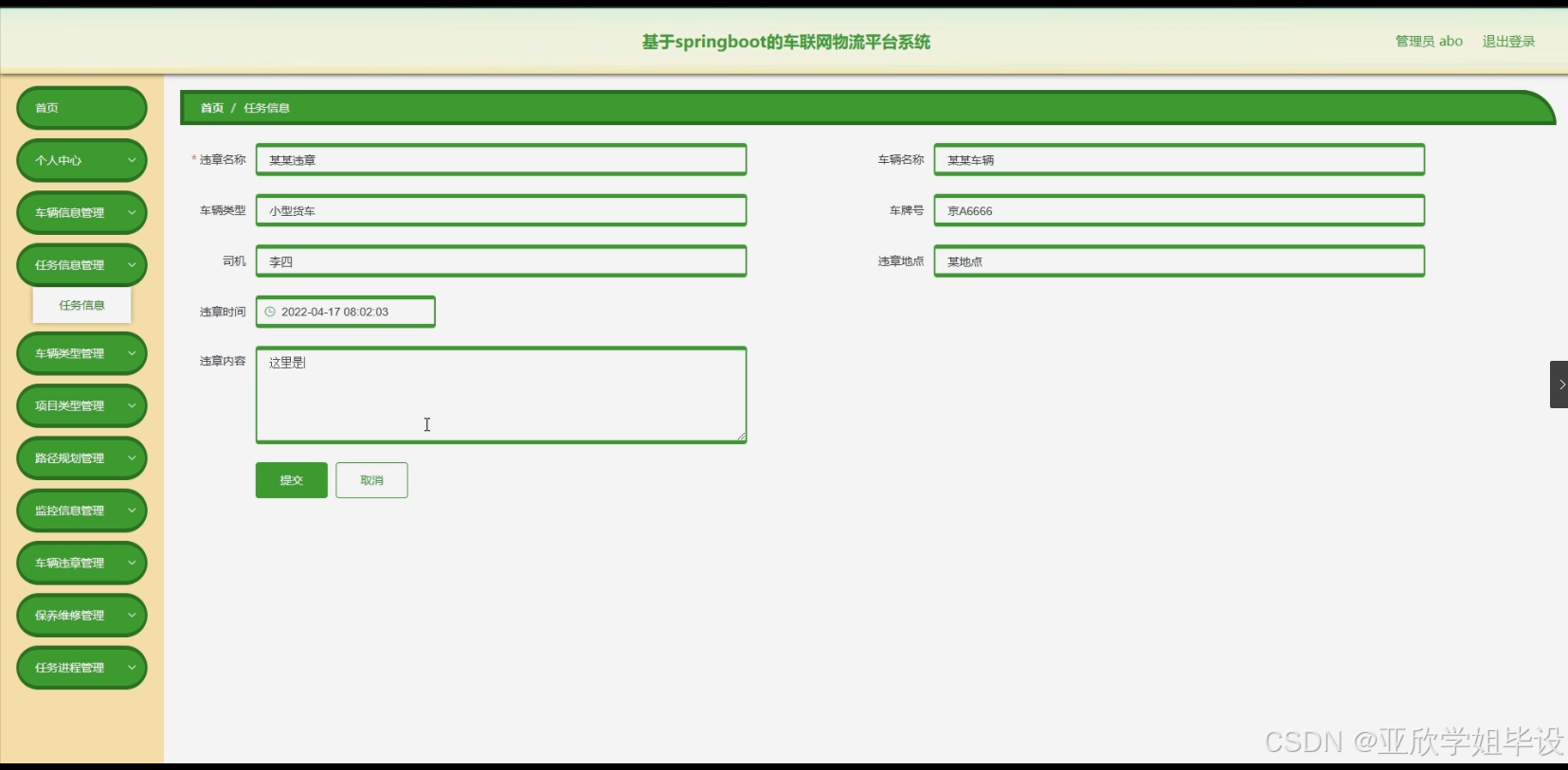Click the 违章时间 field label
Image resolution: width=1568 pixels, height=770 pixels.
[223, 312]
